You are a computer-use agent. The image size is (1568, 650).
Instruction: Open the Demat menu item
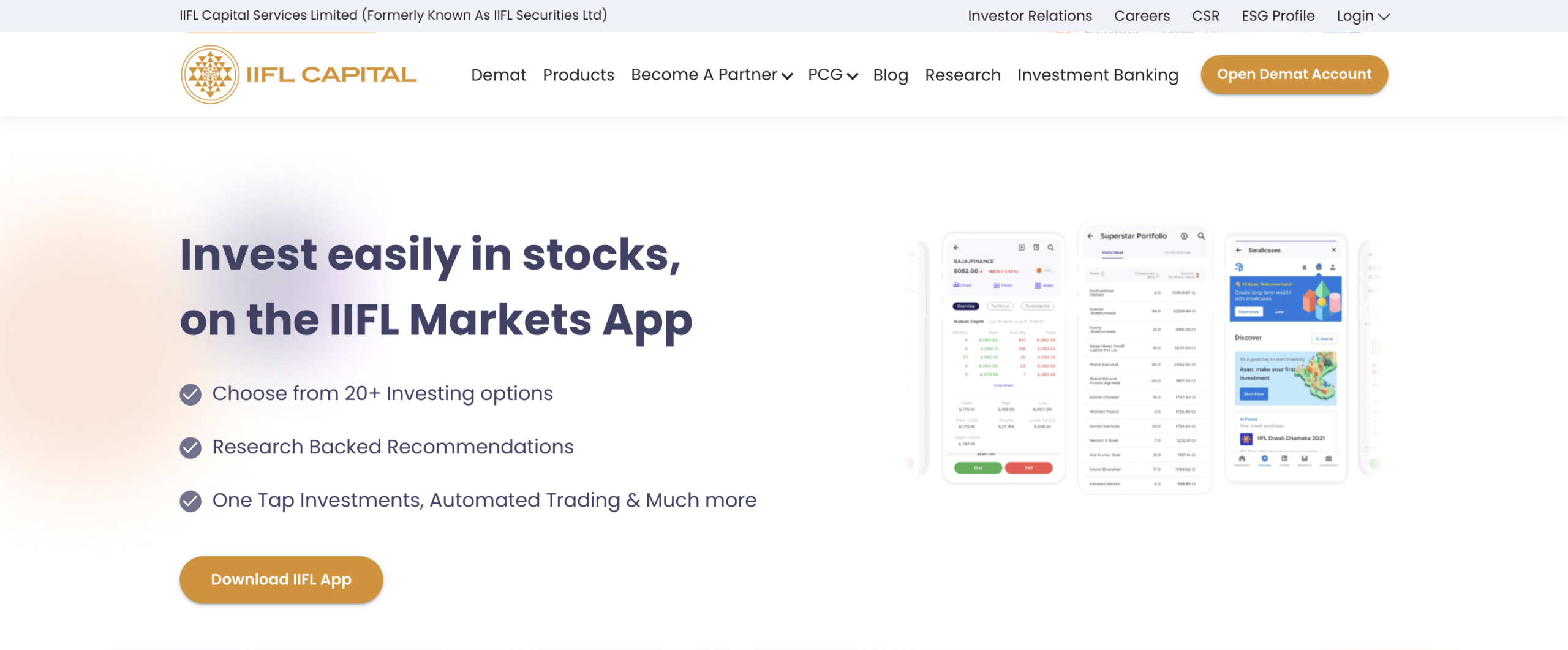click(499, 75)
